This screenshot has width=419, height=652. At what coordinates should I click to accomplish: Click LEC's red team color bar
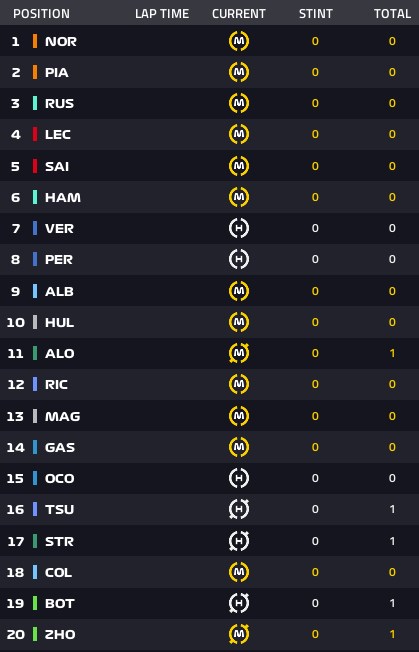(35, 134)
